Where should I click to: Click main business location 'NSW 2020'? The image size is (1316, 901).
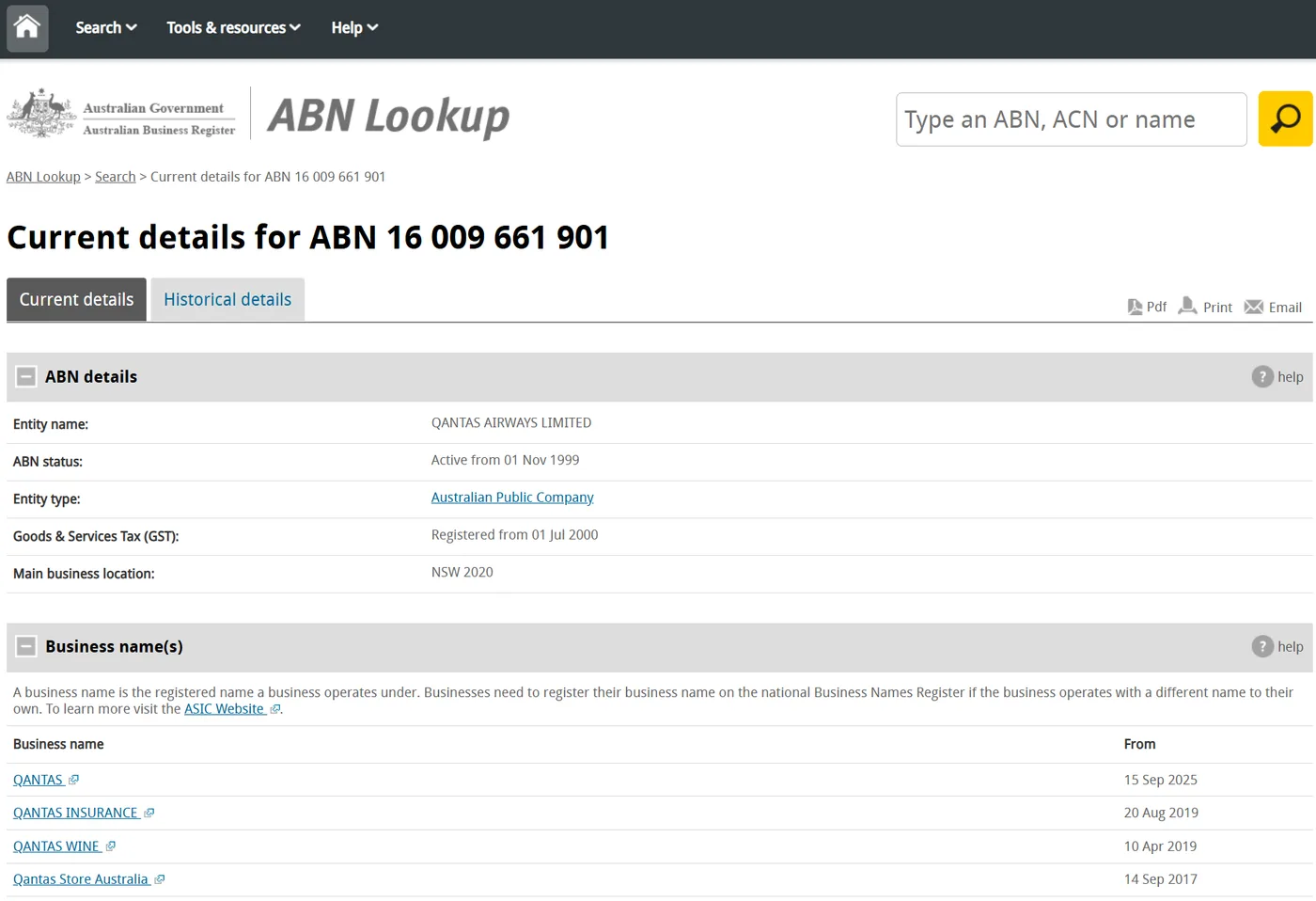pos(462,572)
